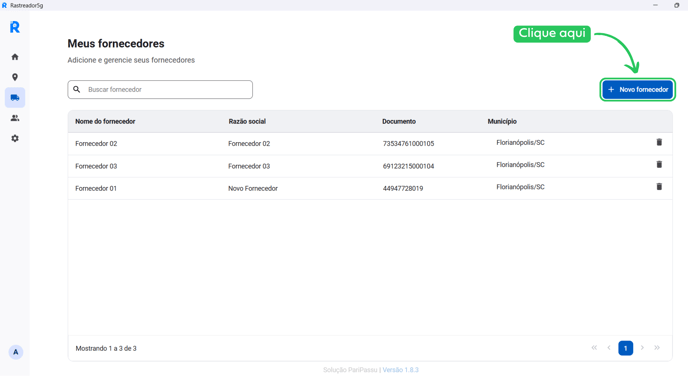Minimize the Rastreador5g window
Image resolution: width=688 pixels, height=387 pixels.
coord(655,5)
